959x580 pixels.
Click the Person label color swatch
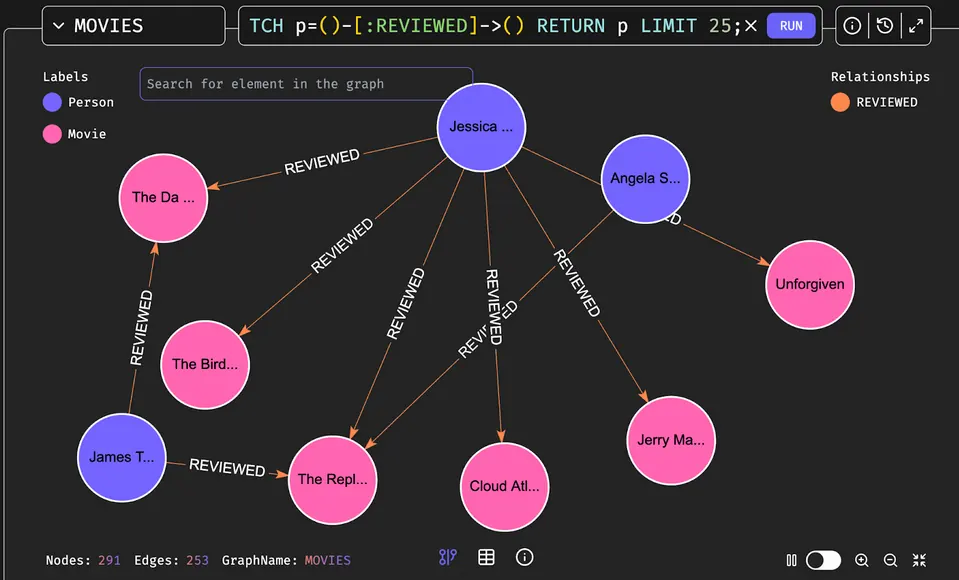[x=52, y=102]
